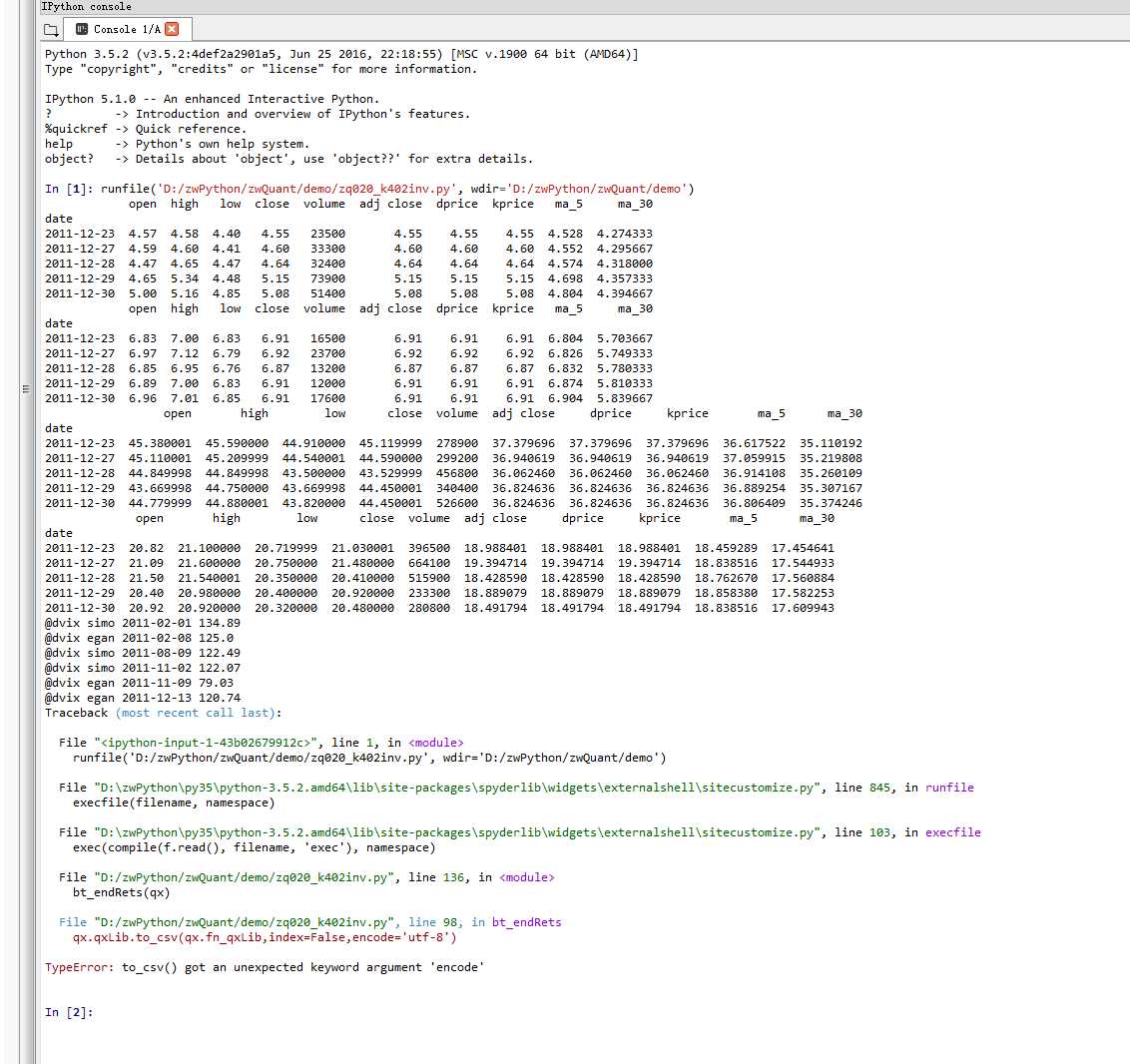Open the zq020_k402inv.py reference at line 98

245,922
